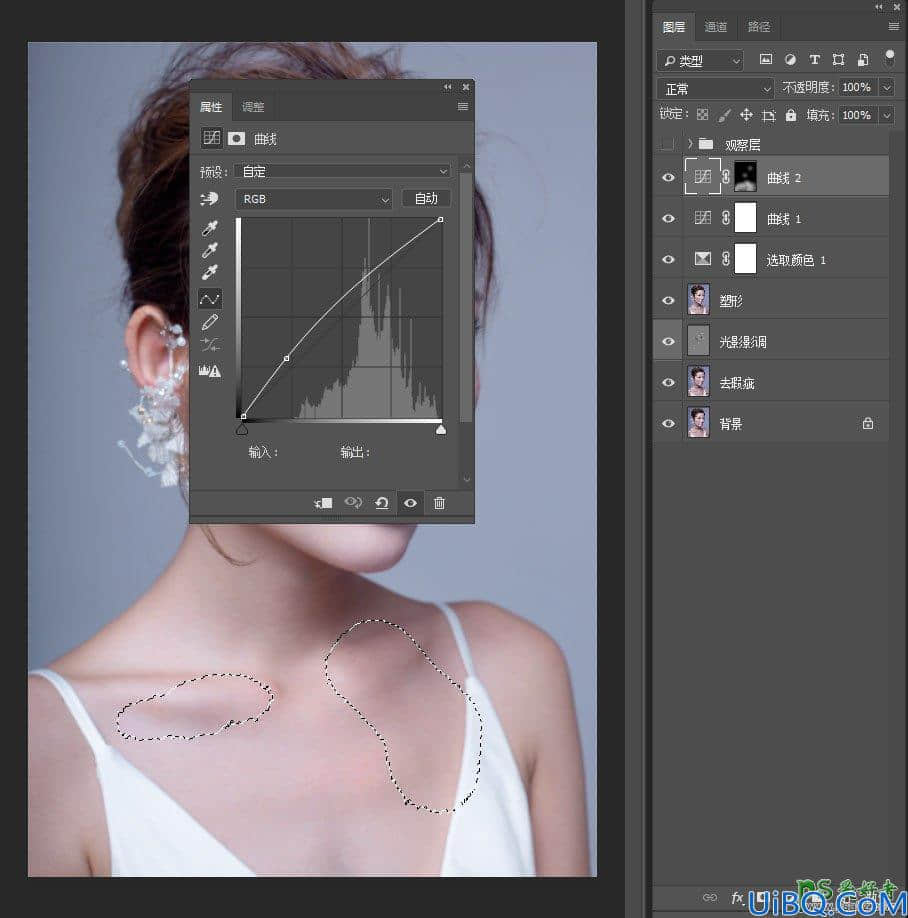908x918 pixels.
Task: Filter layers by shape type
Action: pyautogui.click(x=838, y=59)
